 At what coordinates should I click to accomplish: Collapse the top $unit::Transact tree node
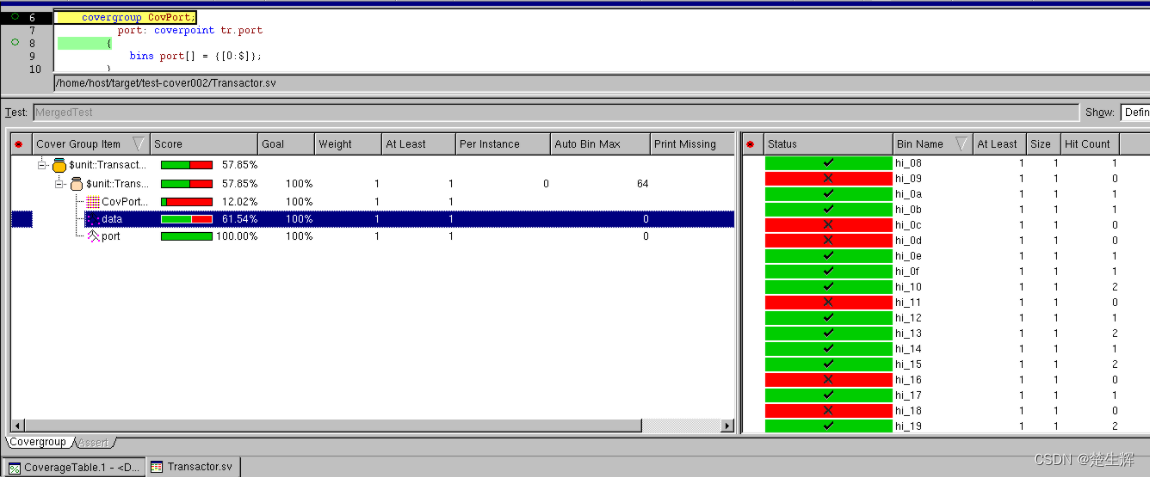click(42, 167)
